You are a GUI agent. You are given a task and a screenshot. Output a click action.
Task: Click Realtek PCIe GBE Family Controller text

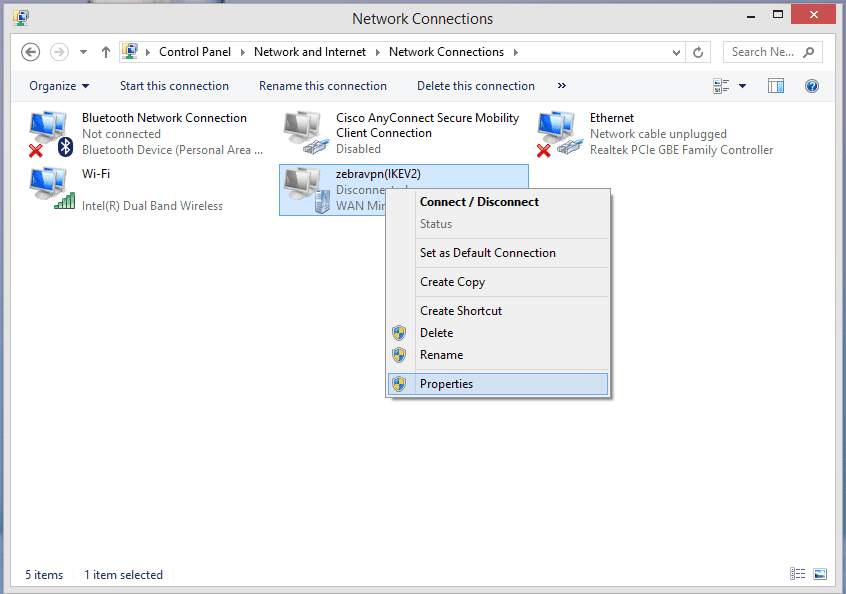(x=681, y=150)
